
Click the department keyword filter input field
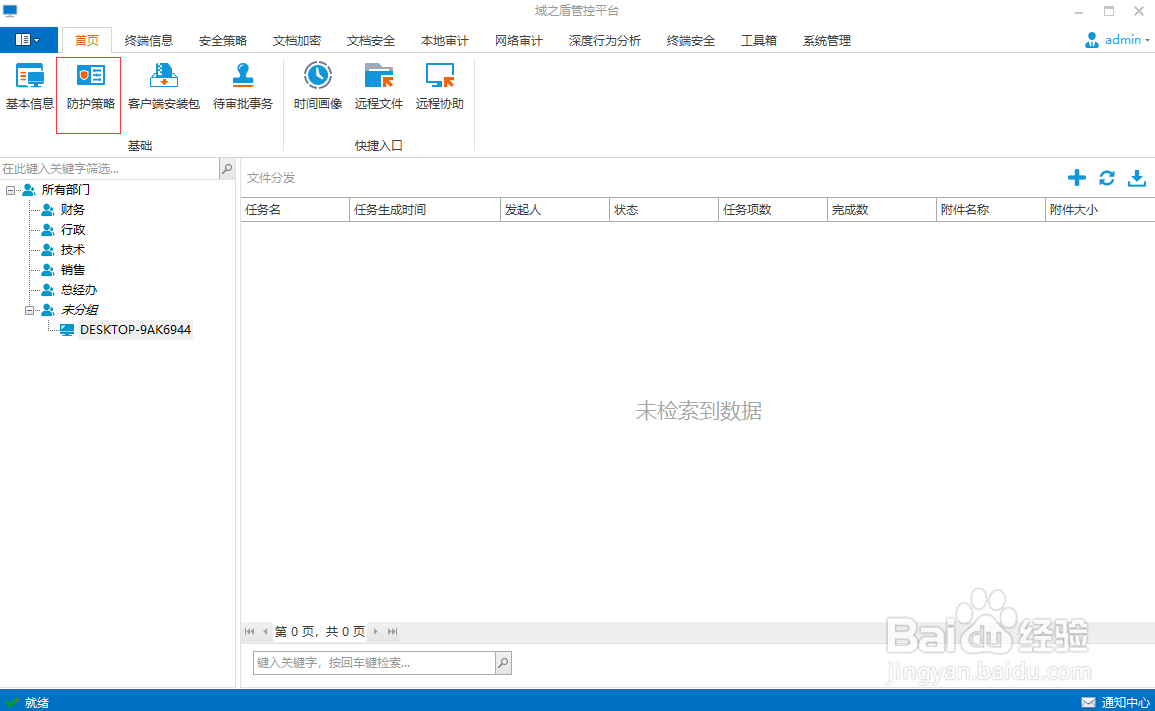(x=110, y=168)
